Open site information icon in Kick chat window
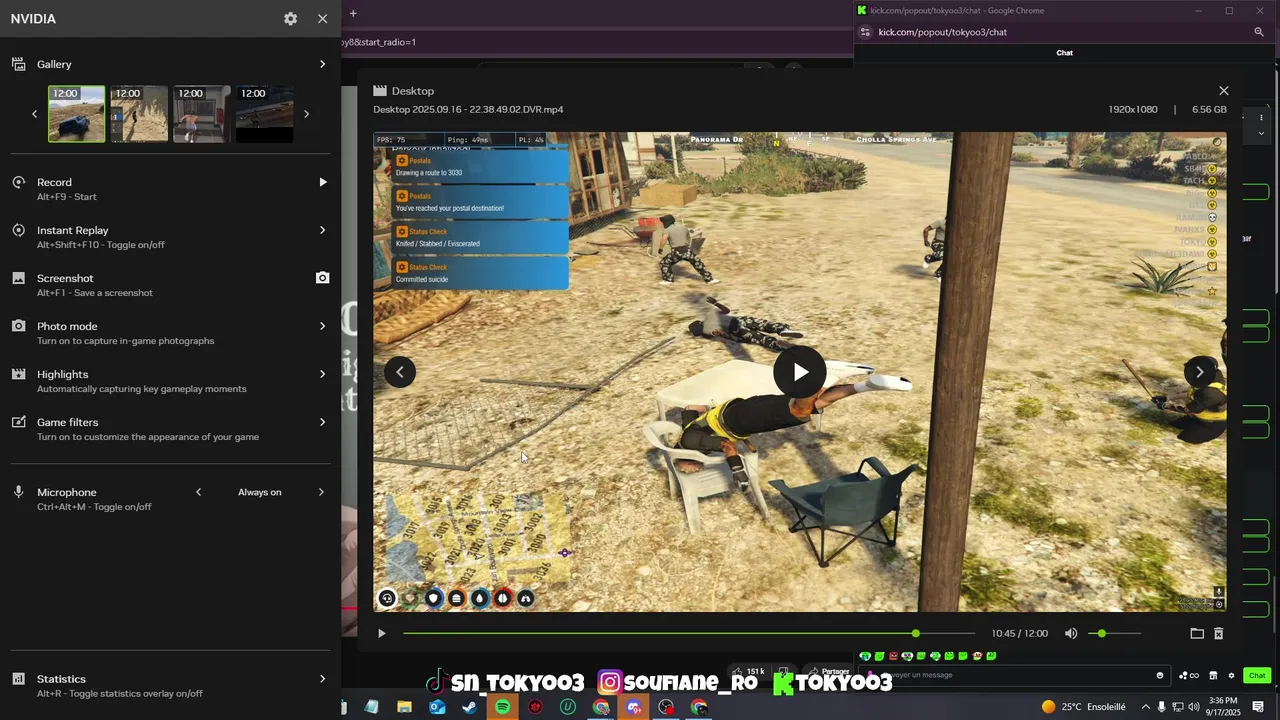 (865, 32)
